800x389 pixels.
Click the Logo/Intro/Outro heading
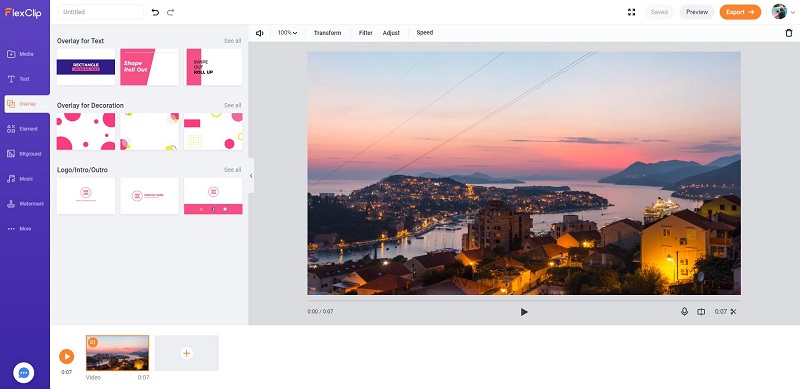pos(82,169)
